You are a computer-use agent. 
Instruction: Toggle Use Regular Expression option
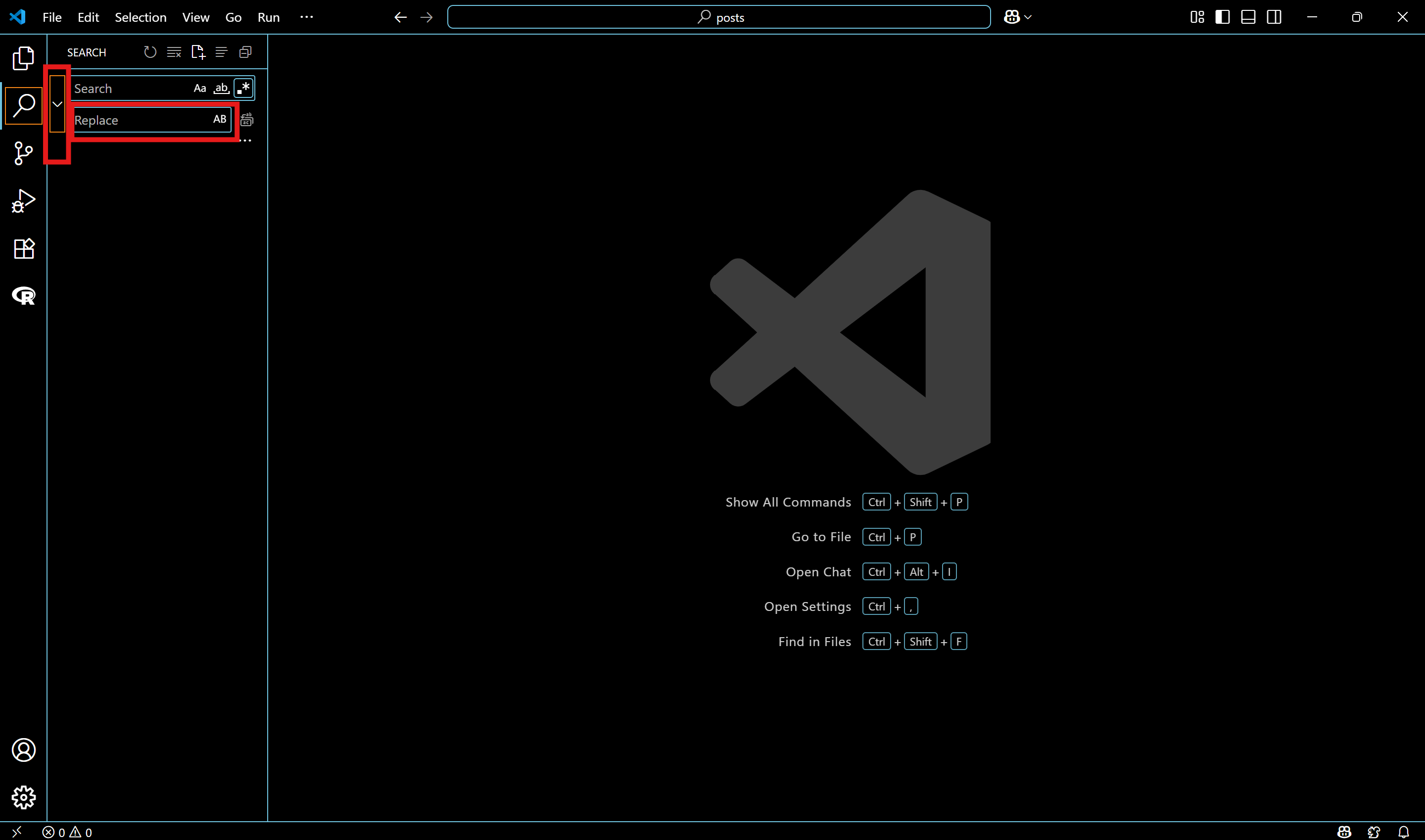coord(243,88)
